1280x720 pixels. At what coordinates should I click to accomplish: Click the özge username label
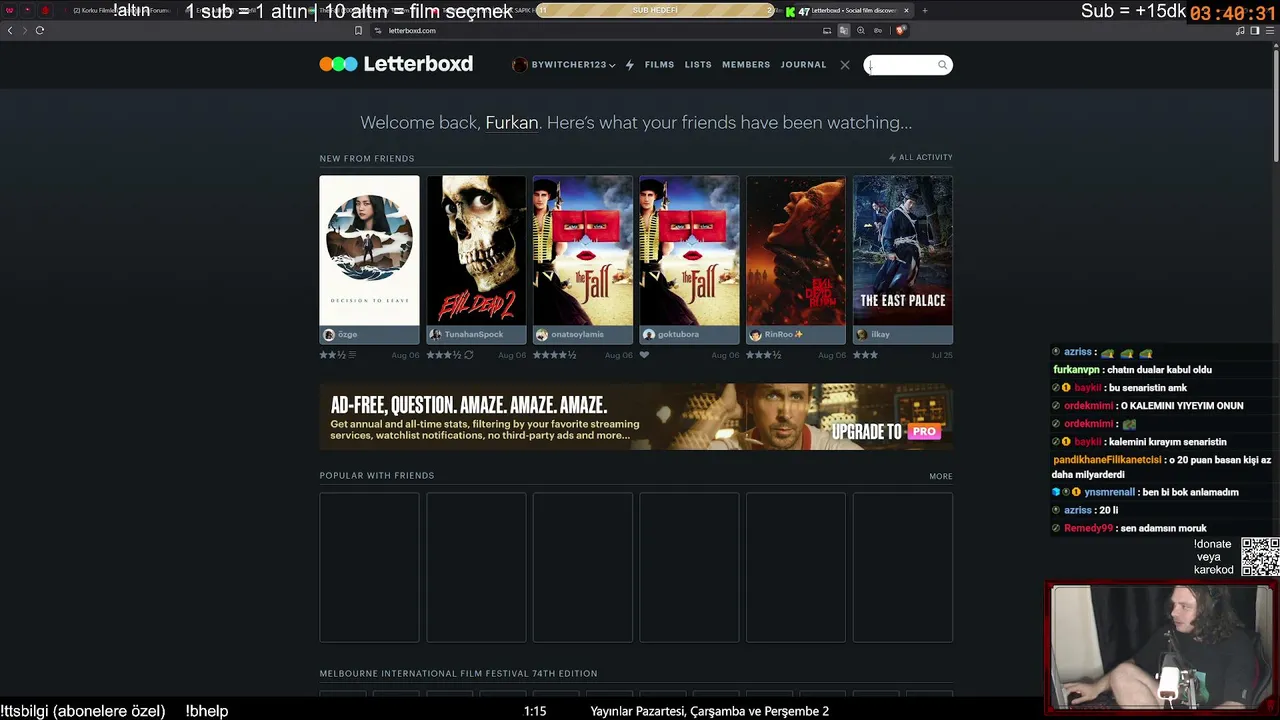point(347,335)
